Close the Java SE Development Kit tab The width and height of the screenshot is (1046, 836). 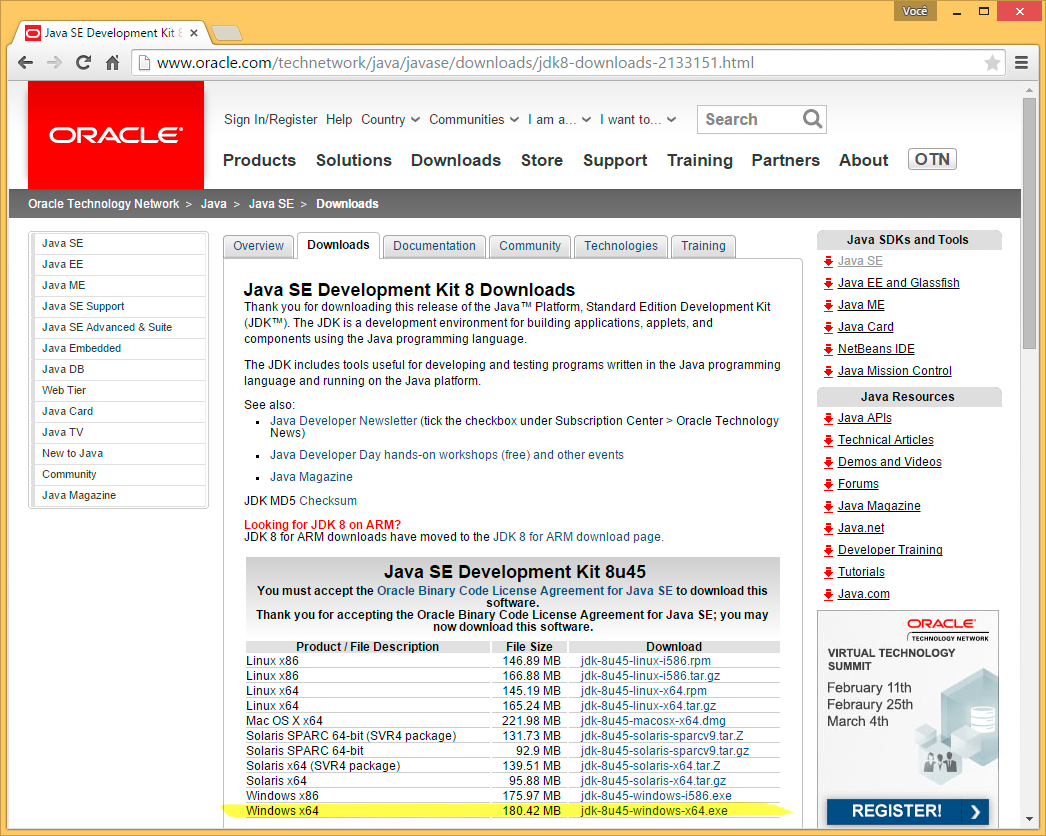click(x=194, y=33)
